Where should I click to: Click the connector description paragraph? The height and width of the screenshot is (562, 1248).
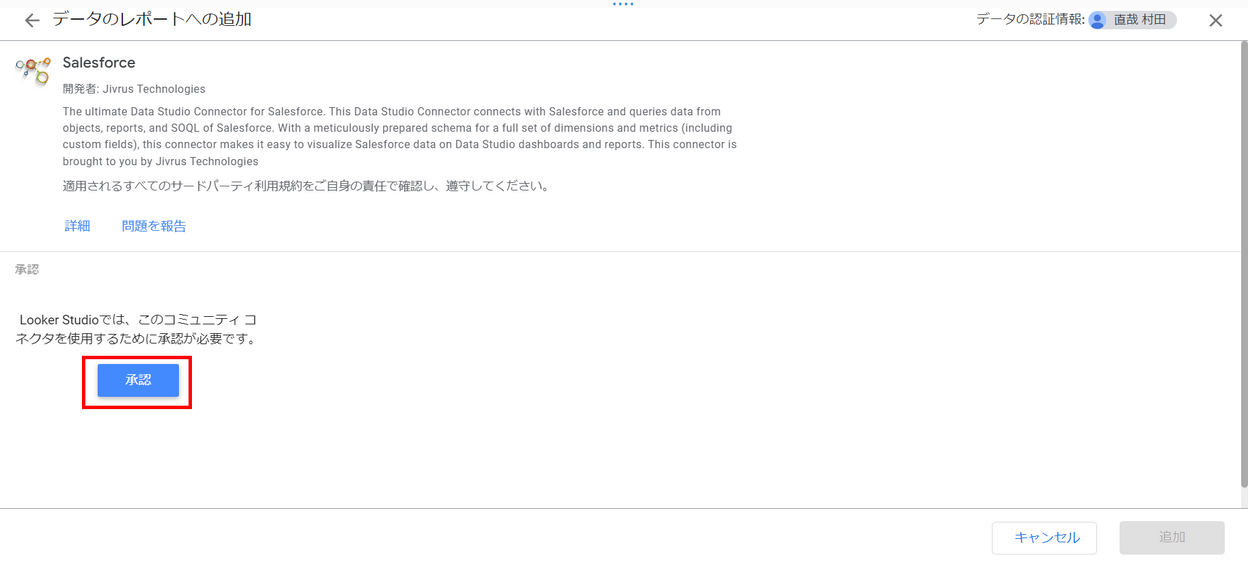(400, 136)
